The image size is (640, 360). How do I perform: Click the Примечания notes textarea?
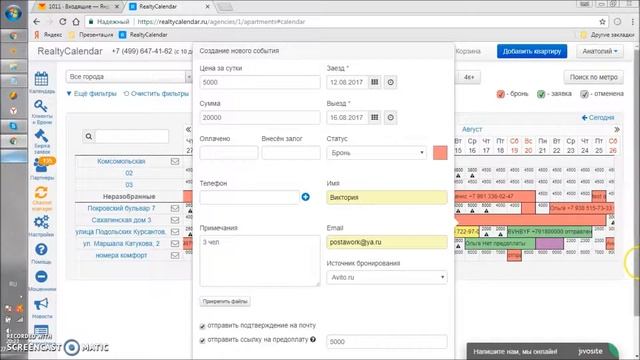click(x=260, y=260)
